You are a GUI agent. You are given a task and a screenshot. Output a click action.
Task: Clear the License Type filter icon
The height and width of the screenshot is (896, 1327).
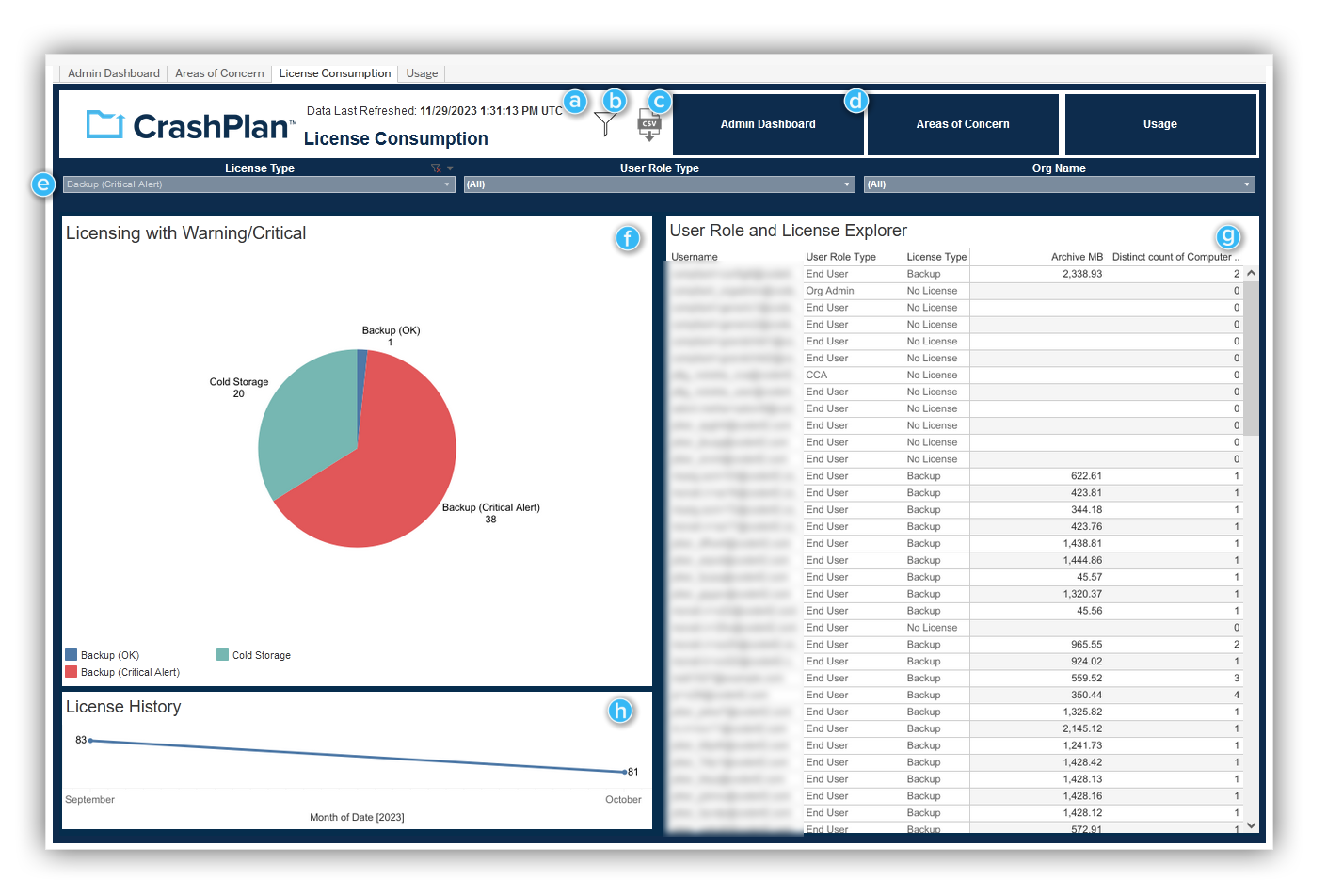point(436,168)
